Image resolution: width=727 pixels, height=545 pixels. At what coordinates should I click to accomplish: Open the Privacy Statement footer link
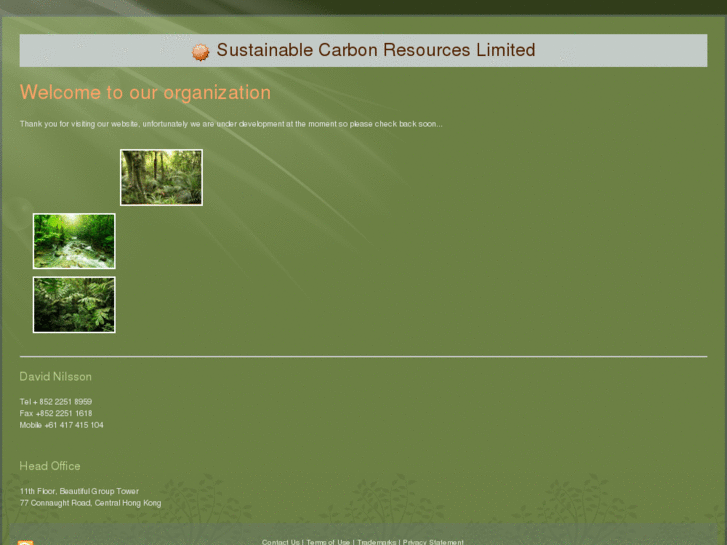coord(433,542)
